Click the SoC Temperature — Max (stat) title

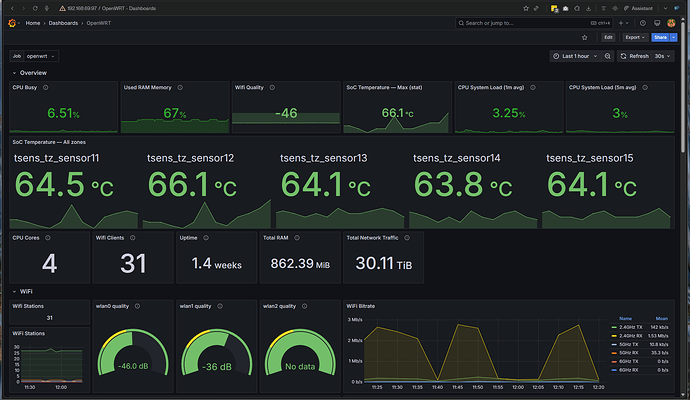click(384, 88)
